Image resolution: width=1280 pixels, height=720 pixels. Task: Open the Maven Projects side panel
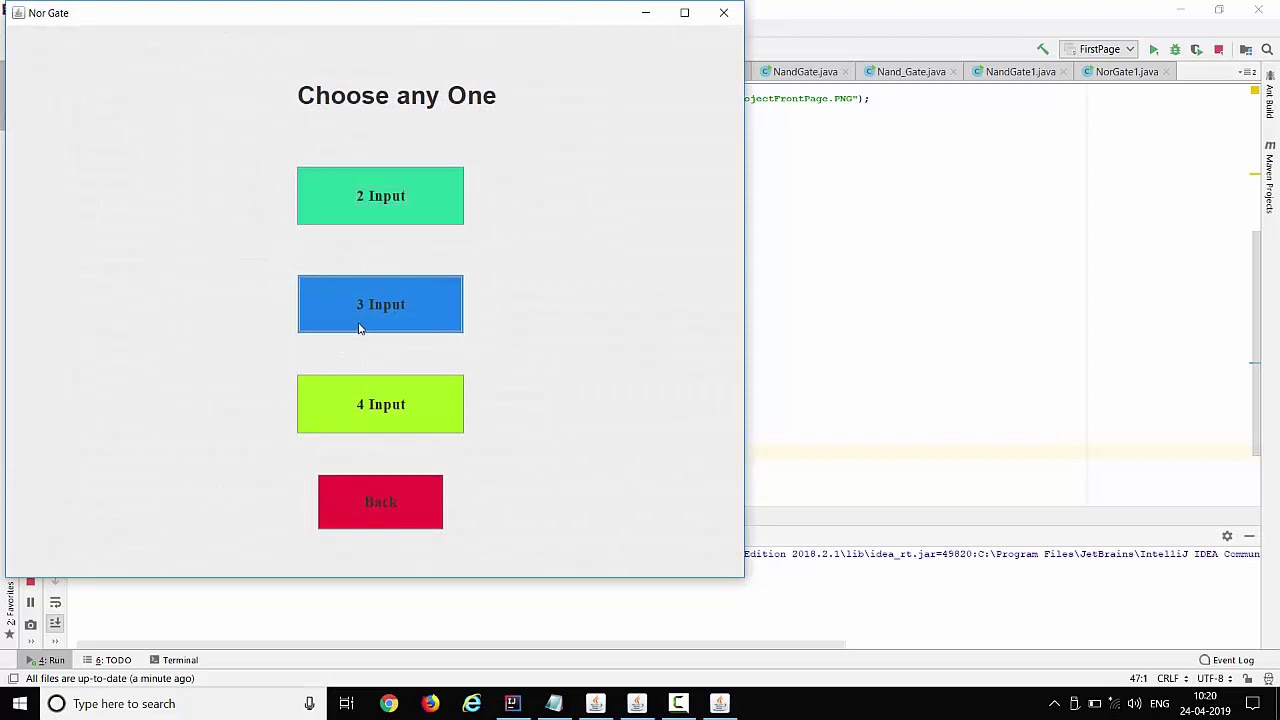click(1270, 178)
